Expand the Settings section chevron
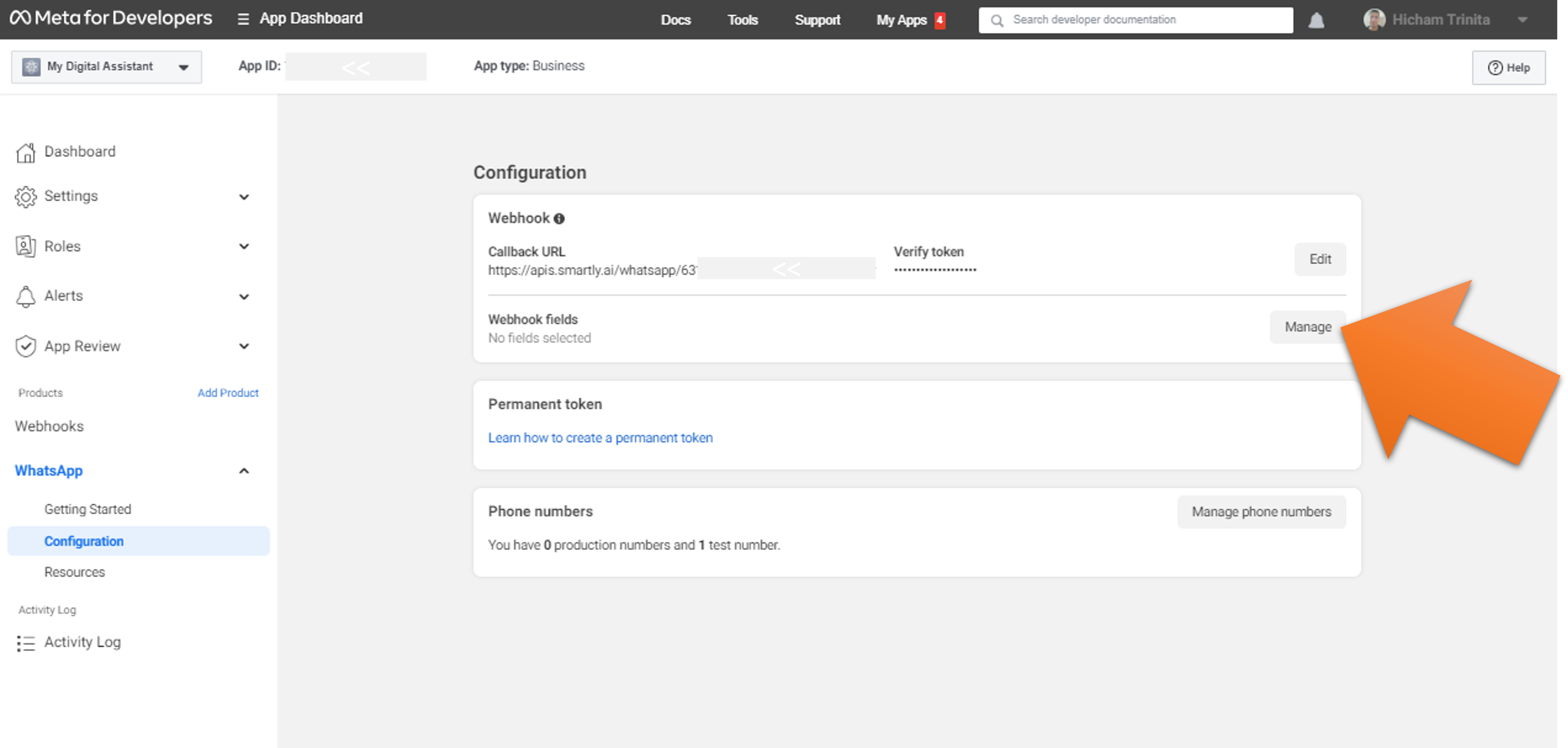The image size is (1568, 748). tap(244, 197)
